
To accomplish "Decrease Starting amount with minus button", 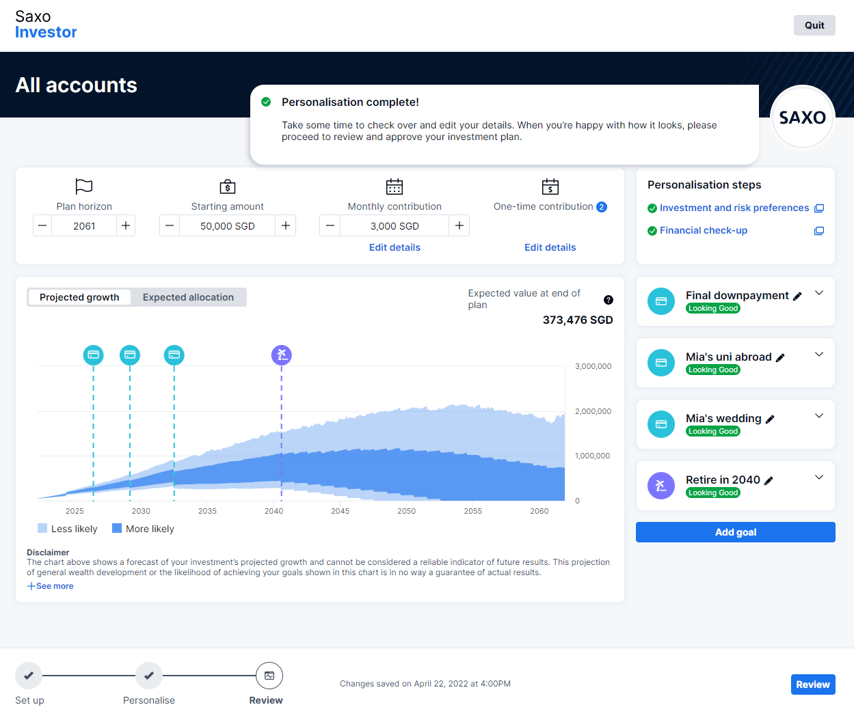I will (169, 226).
